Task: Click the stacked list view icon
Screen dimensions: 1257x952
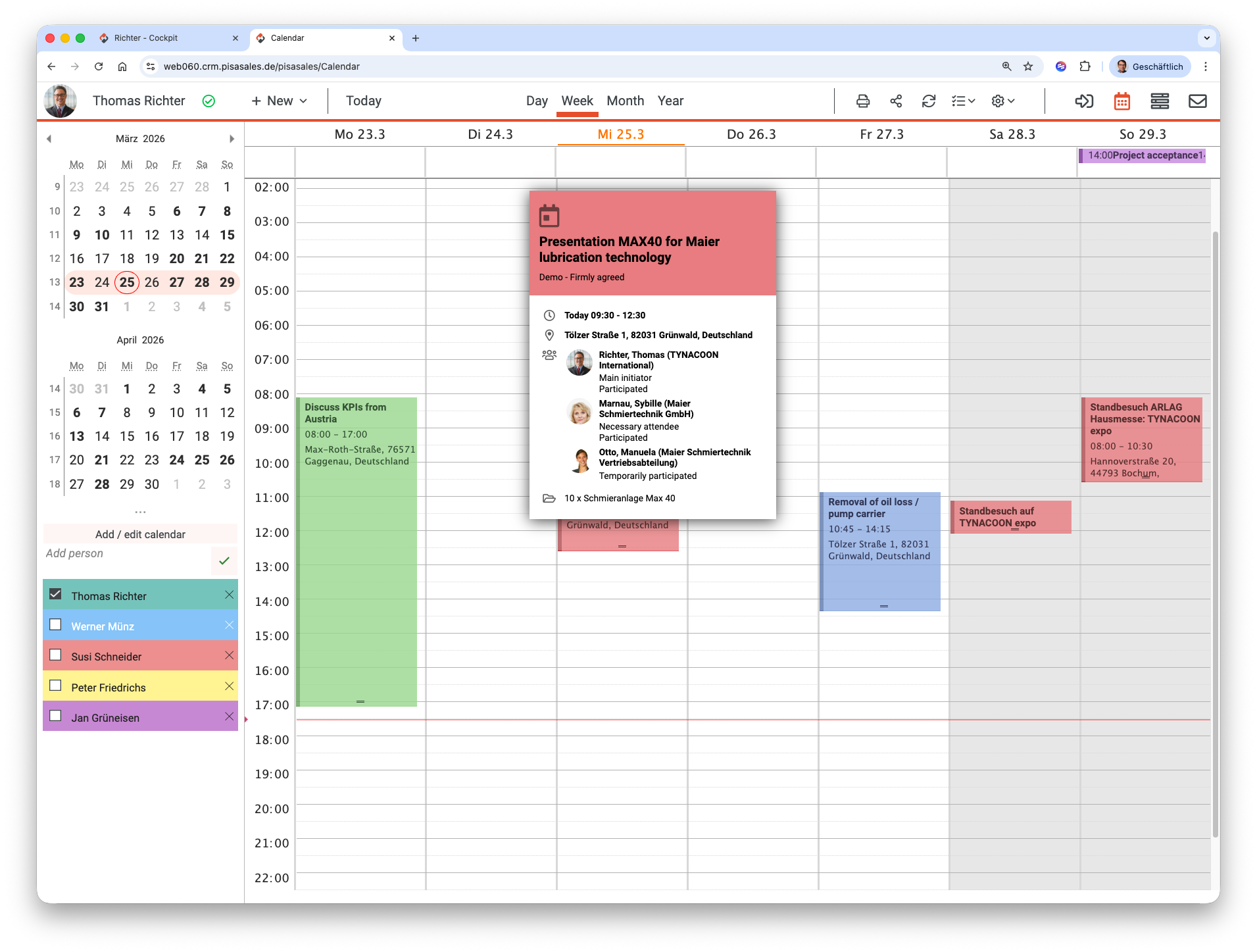Action: [1160, 101]
